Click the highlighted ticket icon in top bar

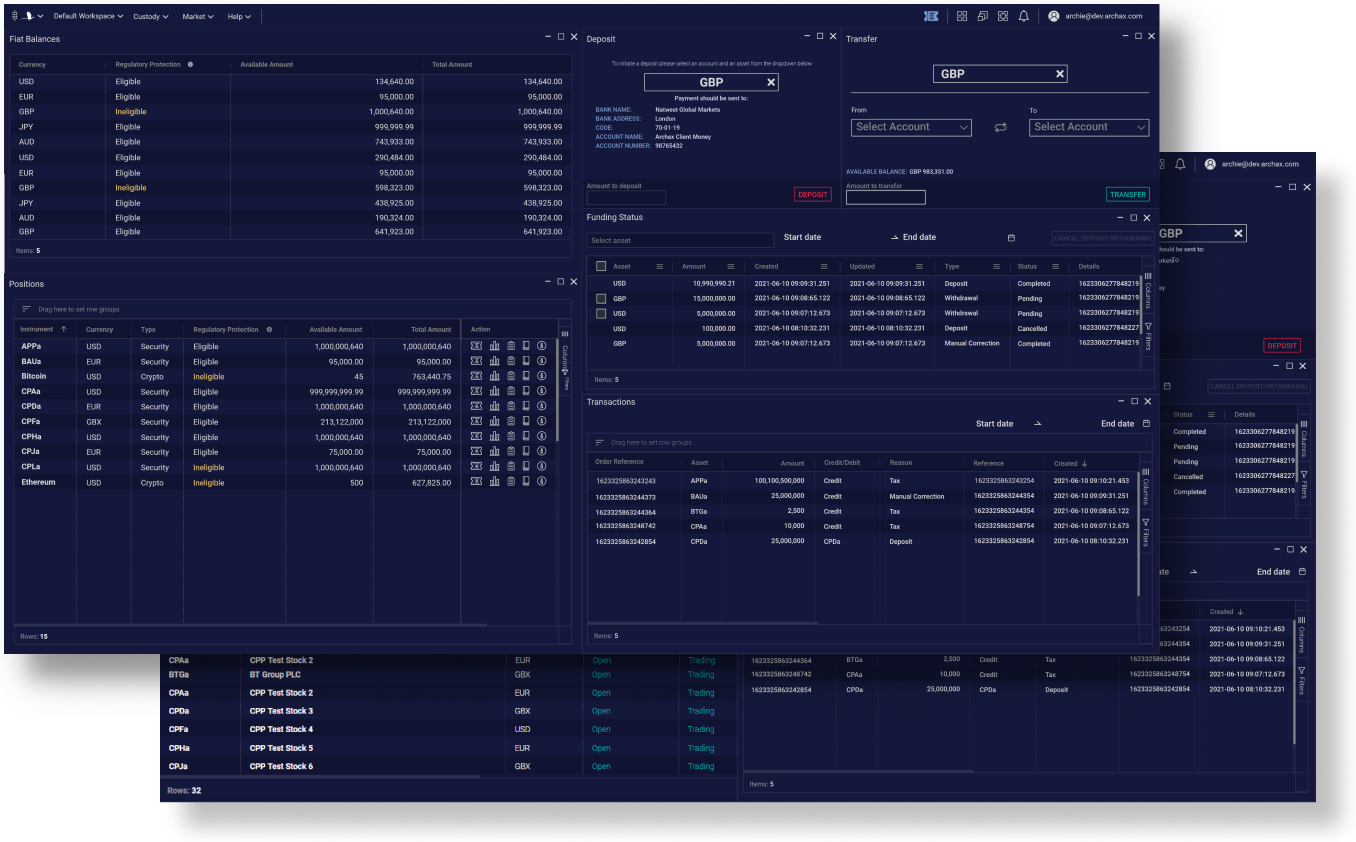(931, 16)
